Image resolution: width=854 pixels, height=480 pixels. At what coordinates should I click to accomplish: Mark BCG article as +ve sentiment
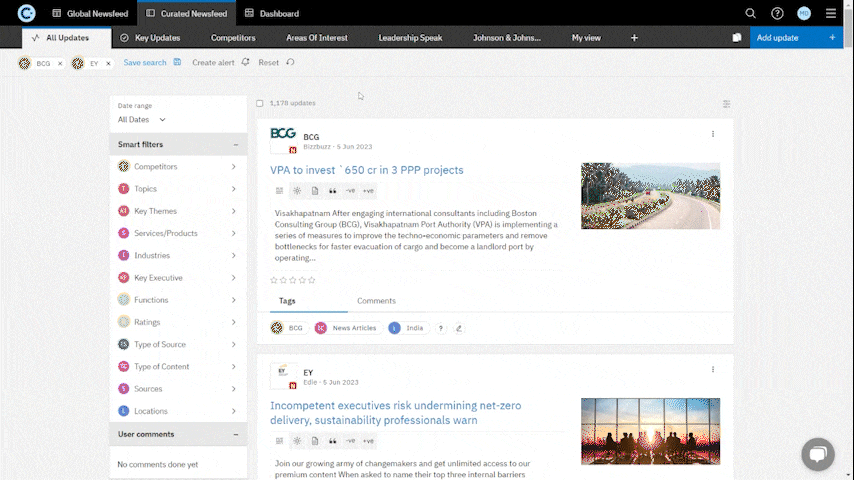[x=368, y=190]
